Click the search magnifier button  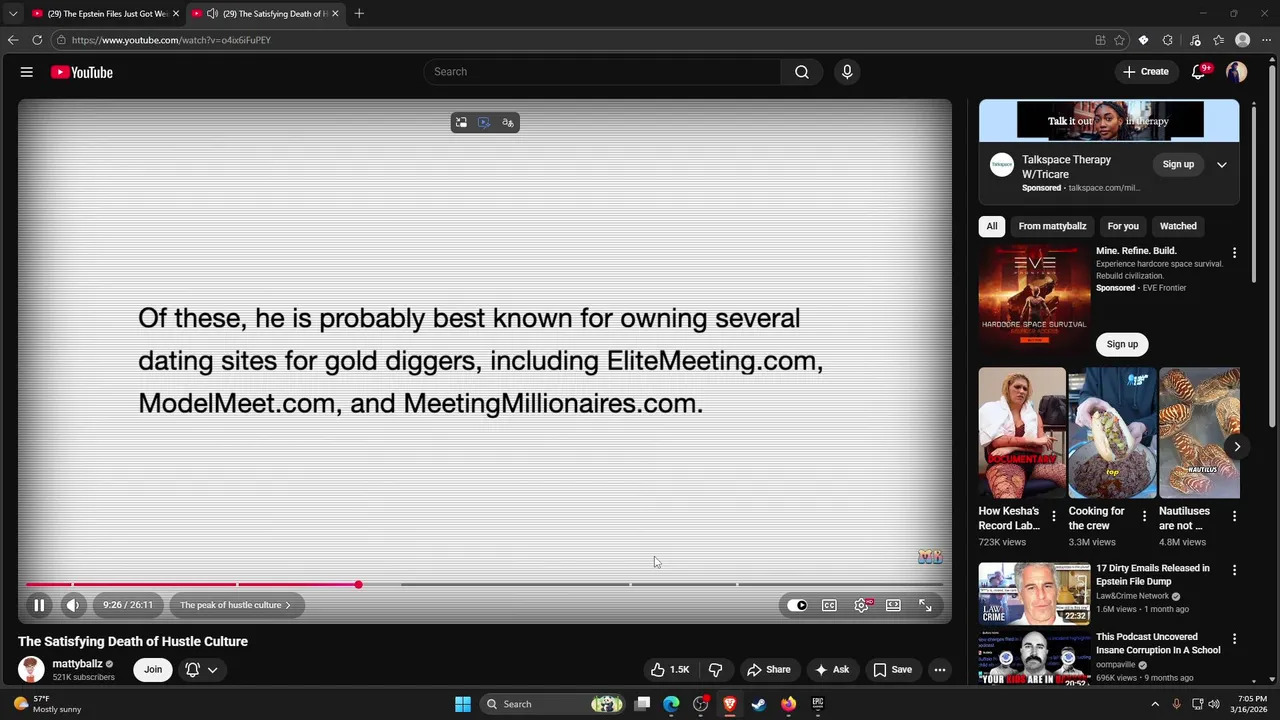(802, 72)
